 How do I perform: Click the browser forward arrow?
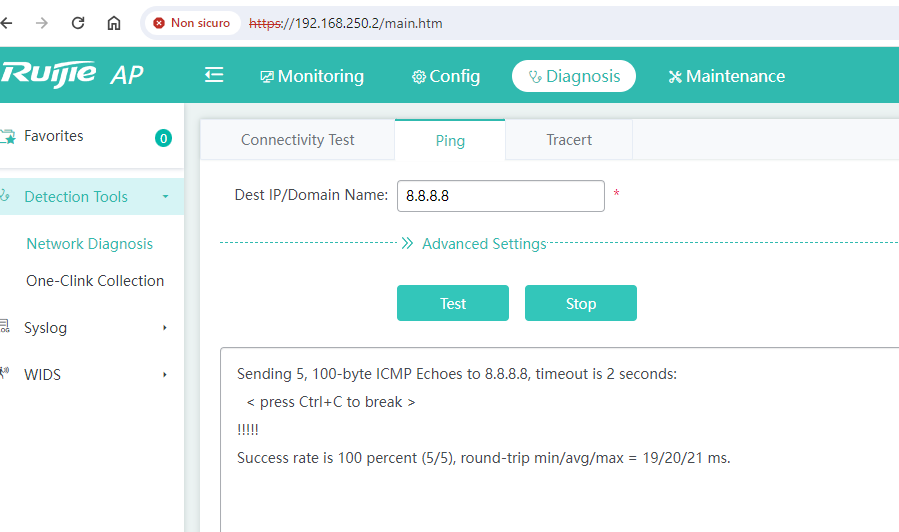(41, 23)
